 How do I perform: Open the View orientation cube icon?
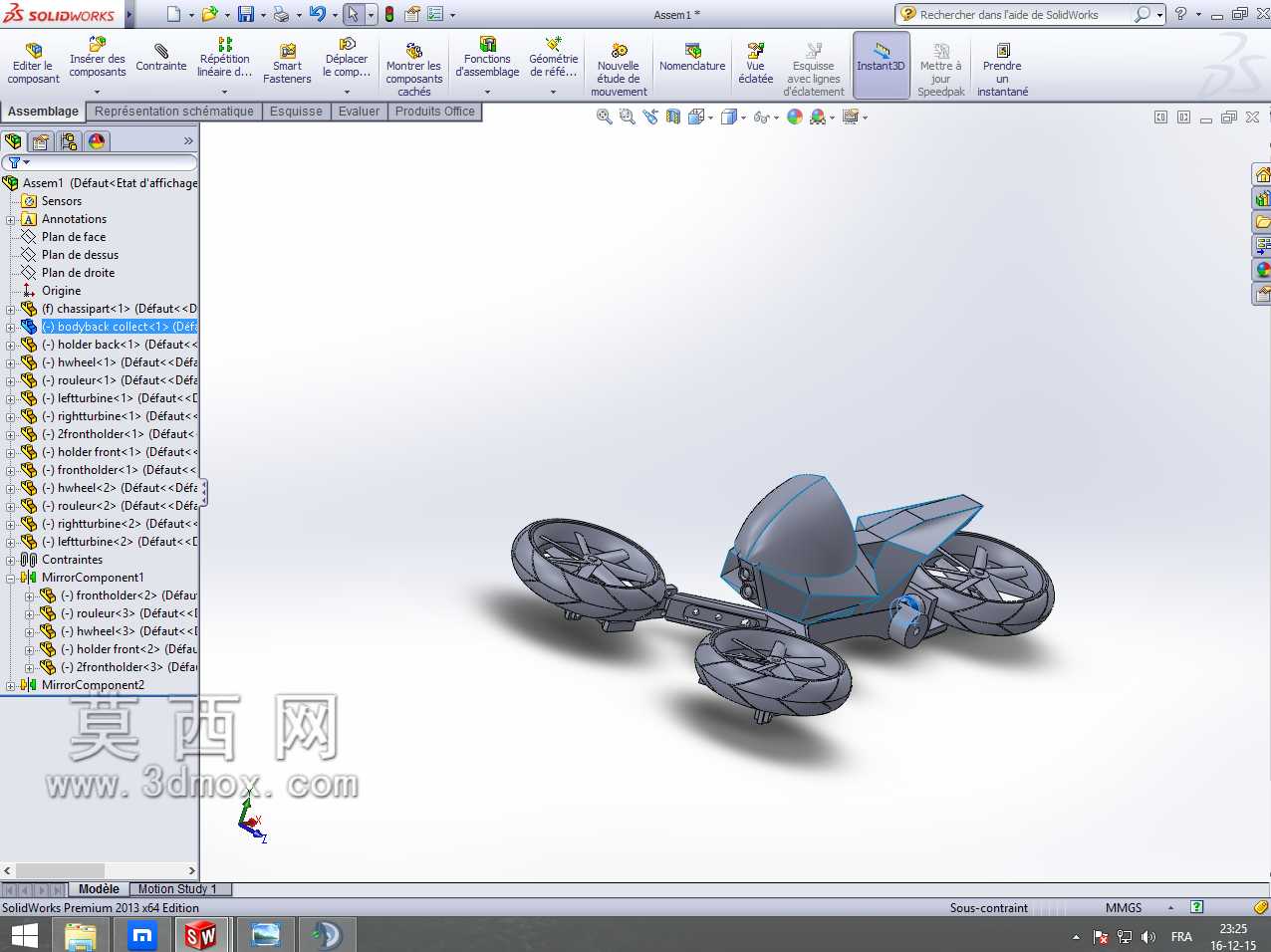[x=696, y=117]
